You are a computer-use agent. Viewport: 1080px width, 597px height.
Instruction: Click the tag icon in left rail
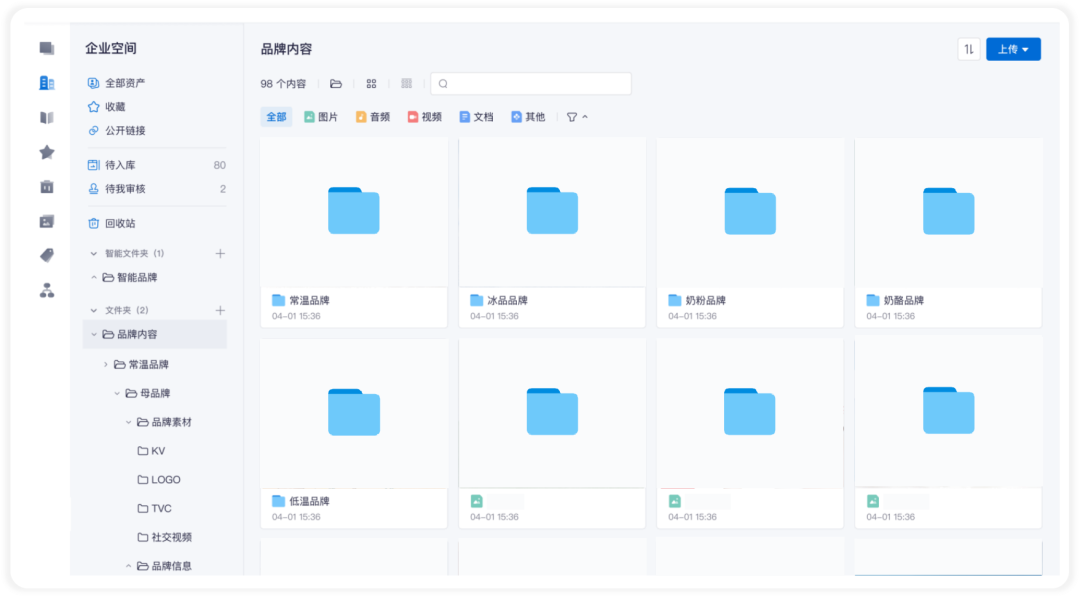pos(47,255)
